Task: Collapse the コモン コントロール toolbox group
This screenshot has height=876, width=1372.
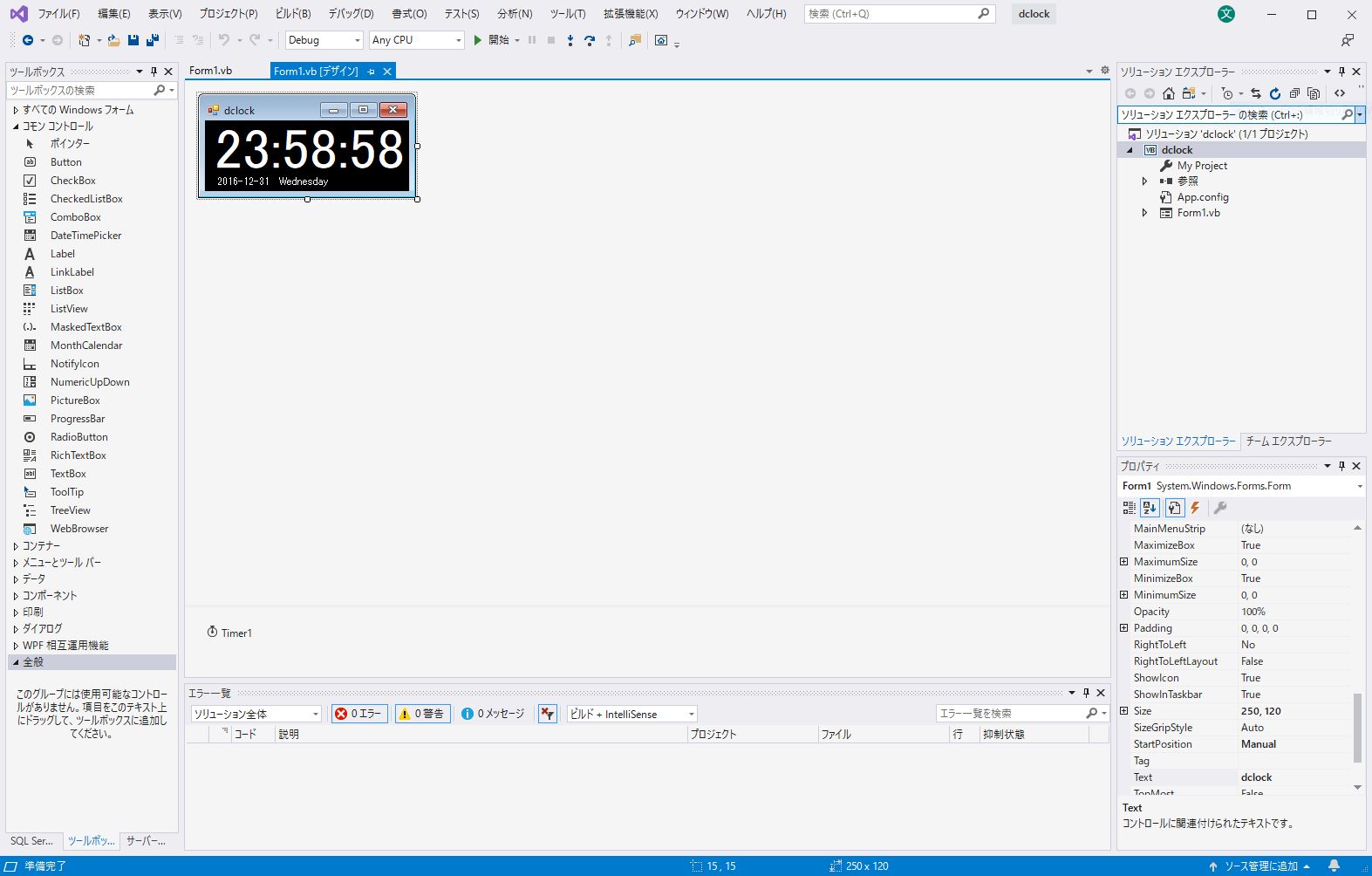Action: 16,127
